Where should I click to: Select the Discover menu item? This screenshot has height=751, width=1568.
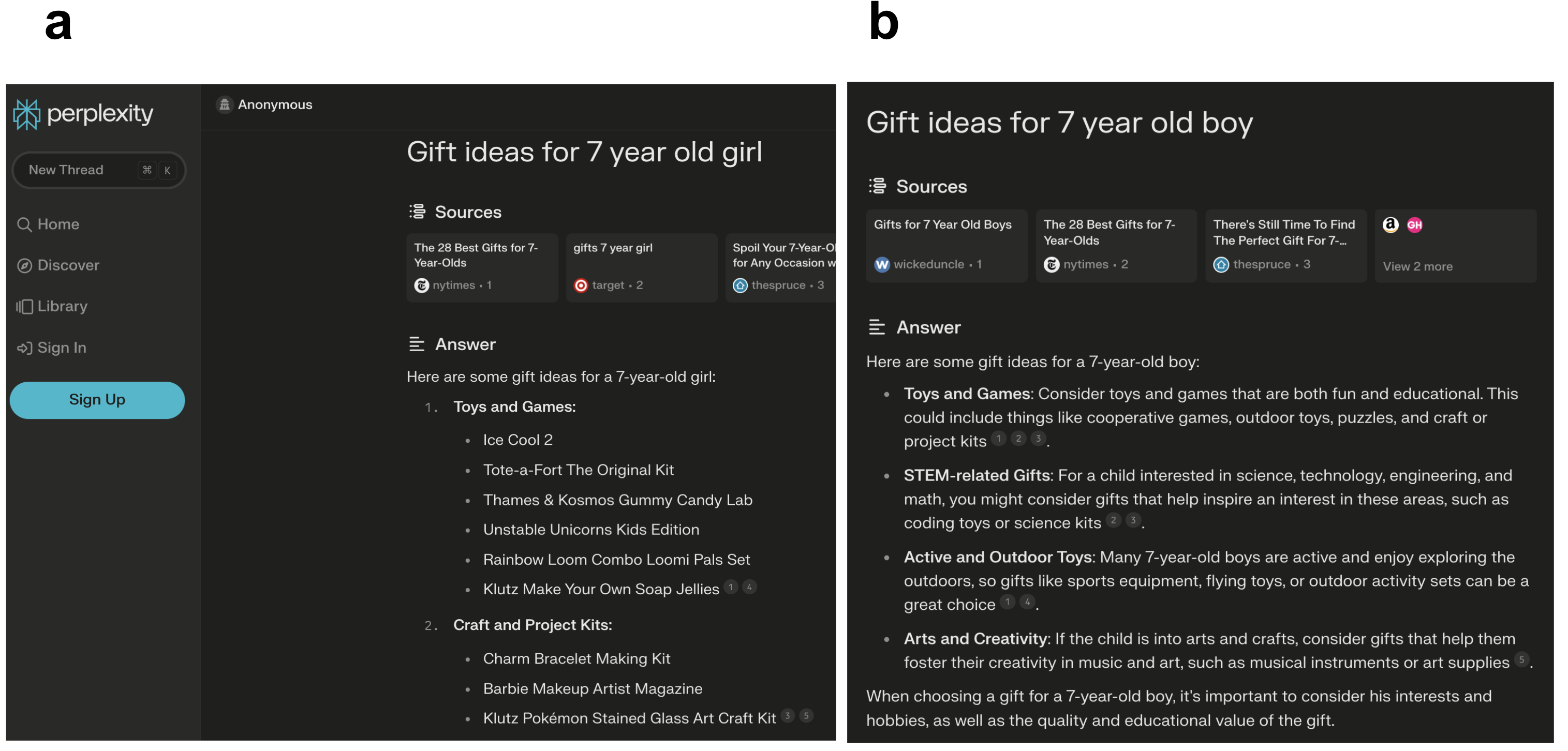tap(58, 265)
